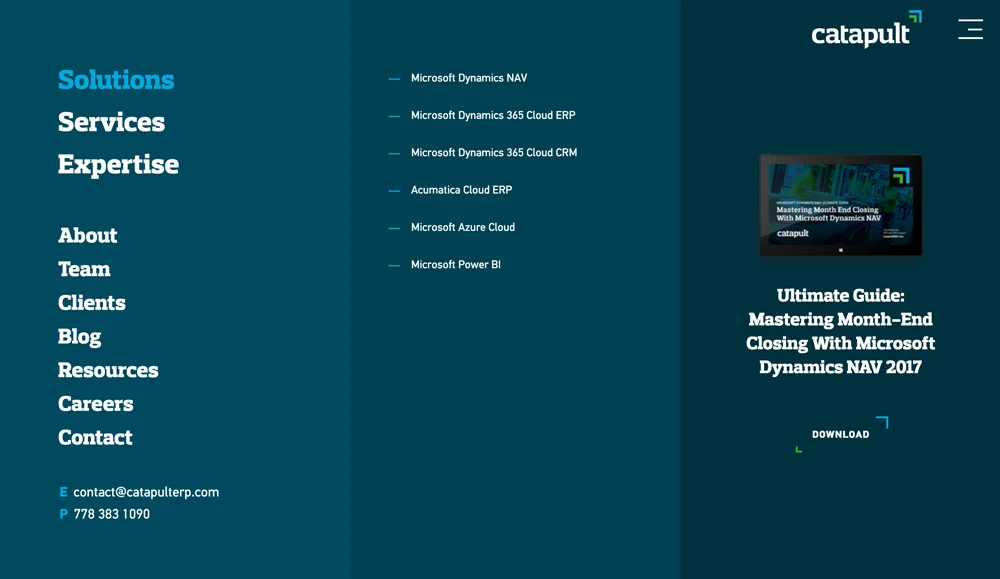This screenshot has height=579, width=1000.
Task: Click the hamburger menu icon
Action: 970,29
